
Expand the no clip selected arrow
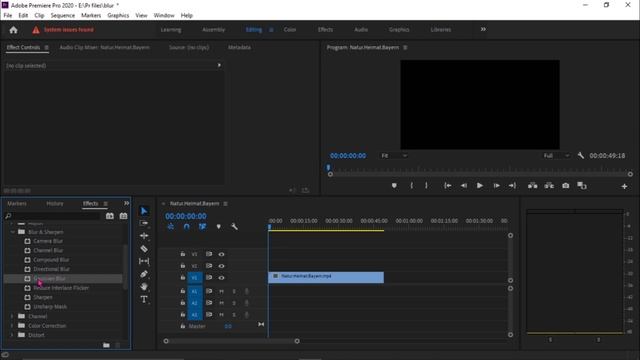219,65
